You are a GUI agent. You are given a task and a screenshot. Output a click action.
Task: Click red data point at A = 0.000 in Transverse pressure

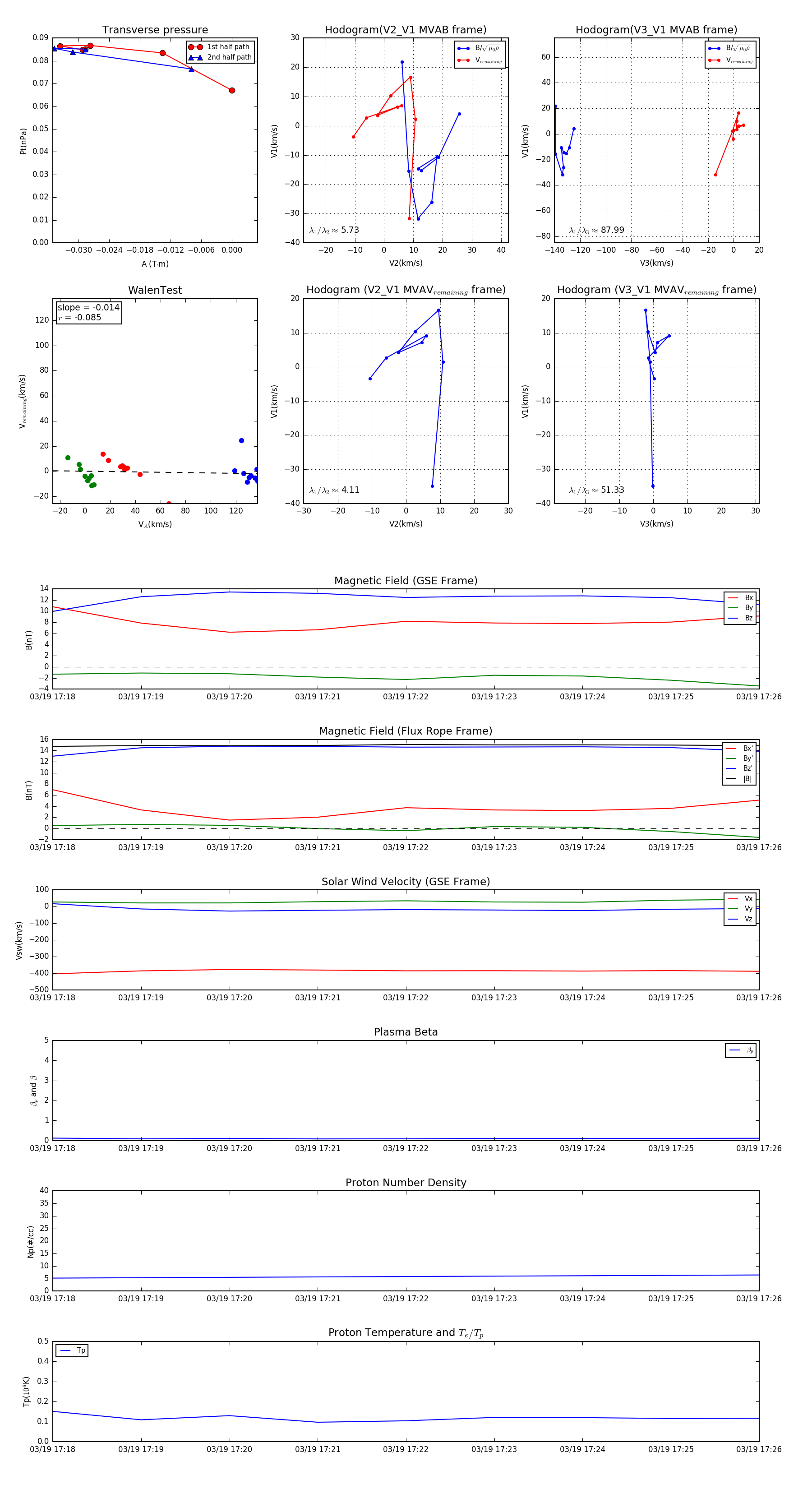232,91
